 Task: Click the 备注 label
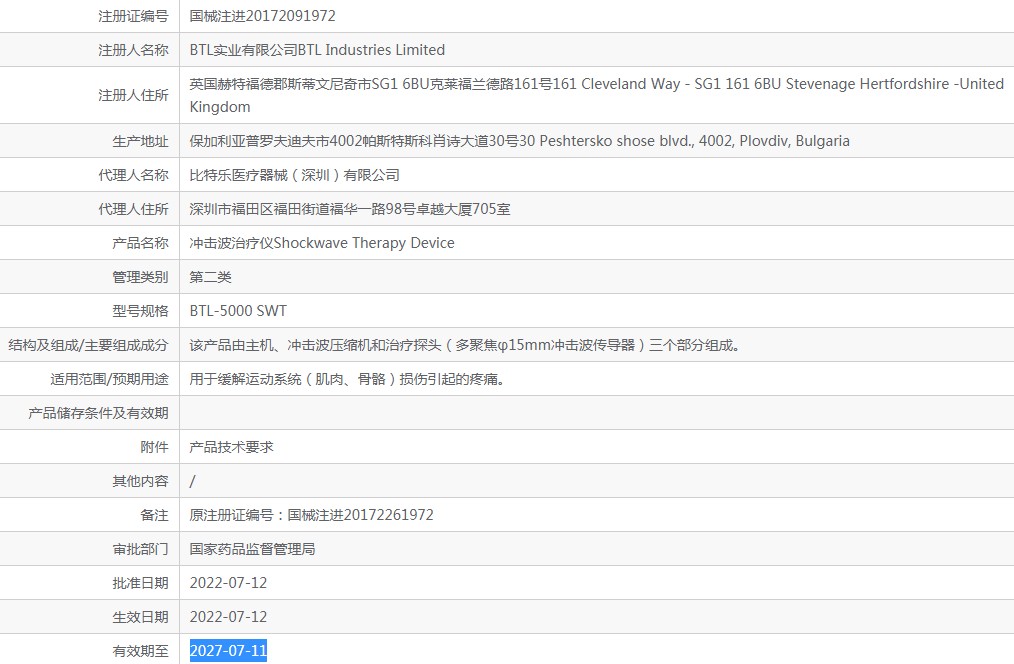pyautogui.click(x=155, y=515)
